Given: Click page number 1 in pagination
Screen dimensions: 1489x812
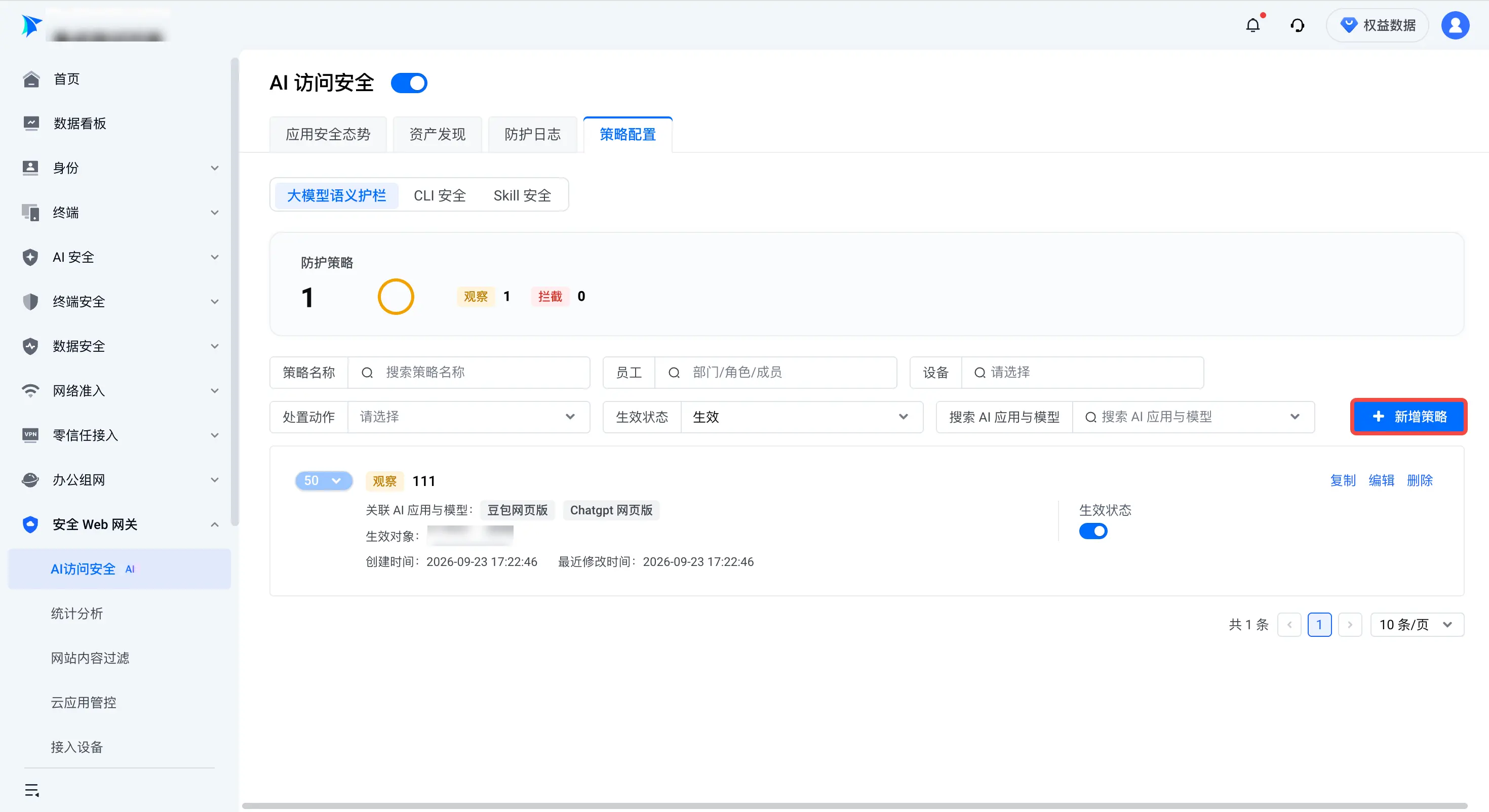Looking at the screenshot, I should 1319,625.
